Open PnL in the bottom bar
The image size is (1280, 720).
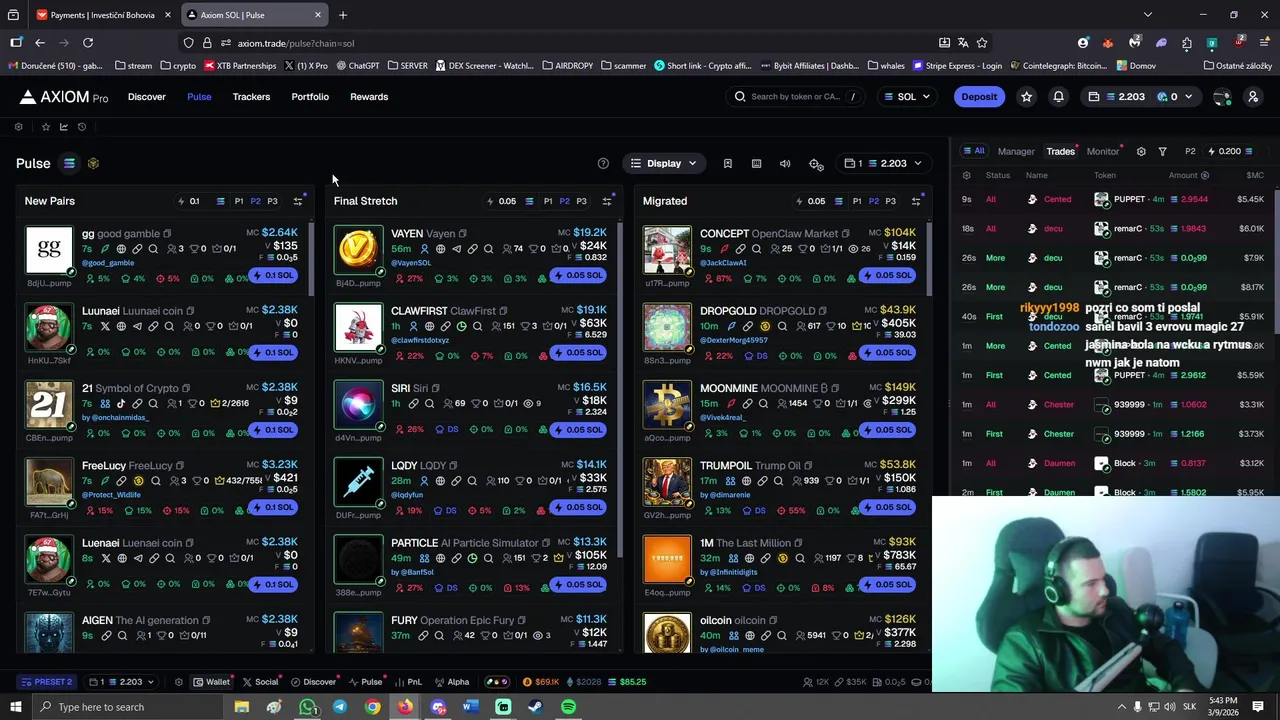tap(409, 682)
